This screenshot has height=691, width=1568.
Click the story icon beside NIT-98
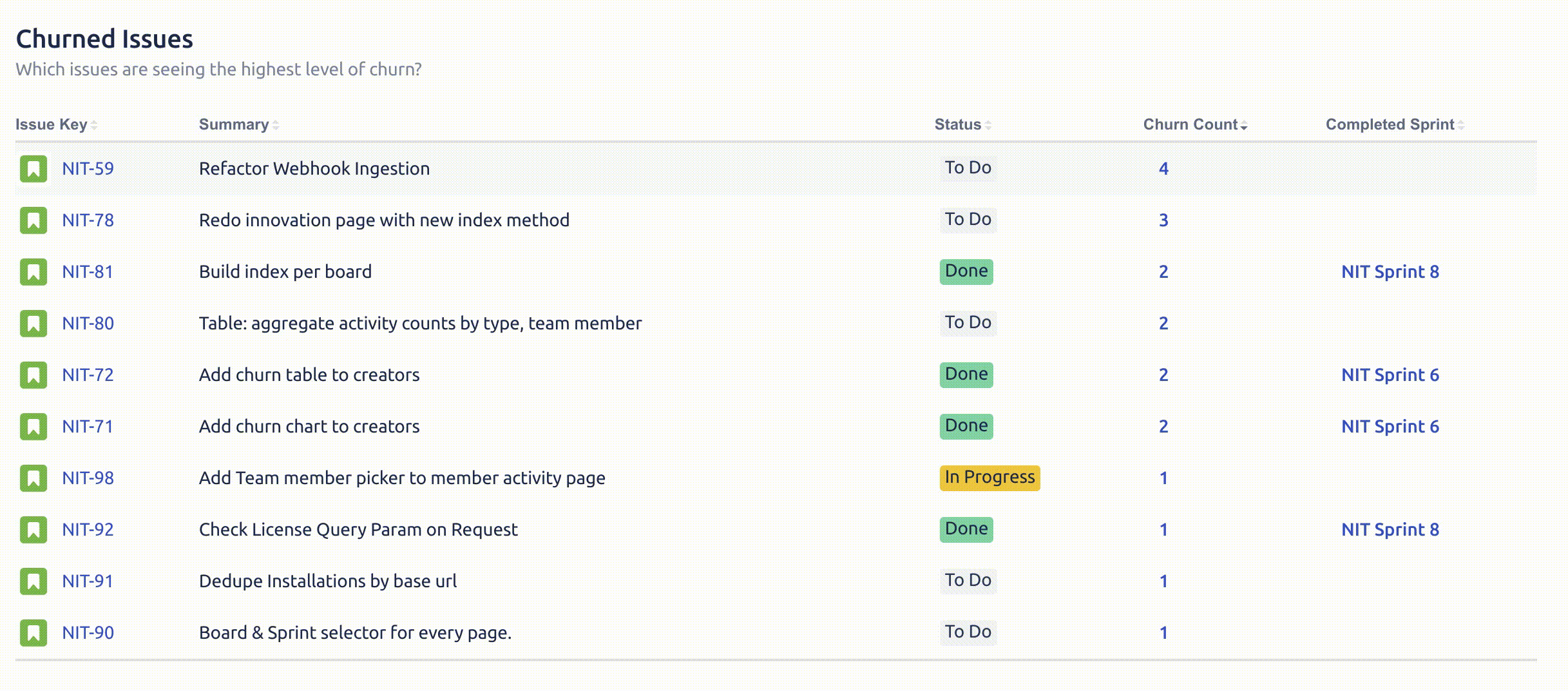[x=33, y=478]
